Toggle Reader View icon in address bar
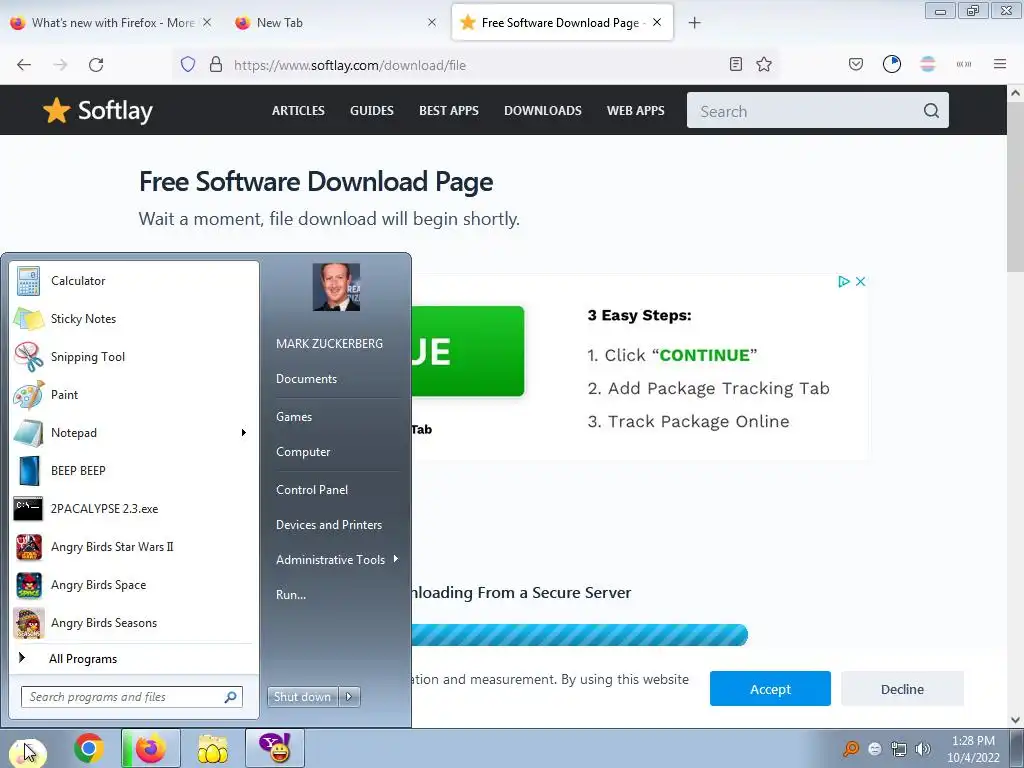 736,64
